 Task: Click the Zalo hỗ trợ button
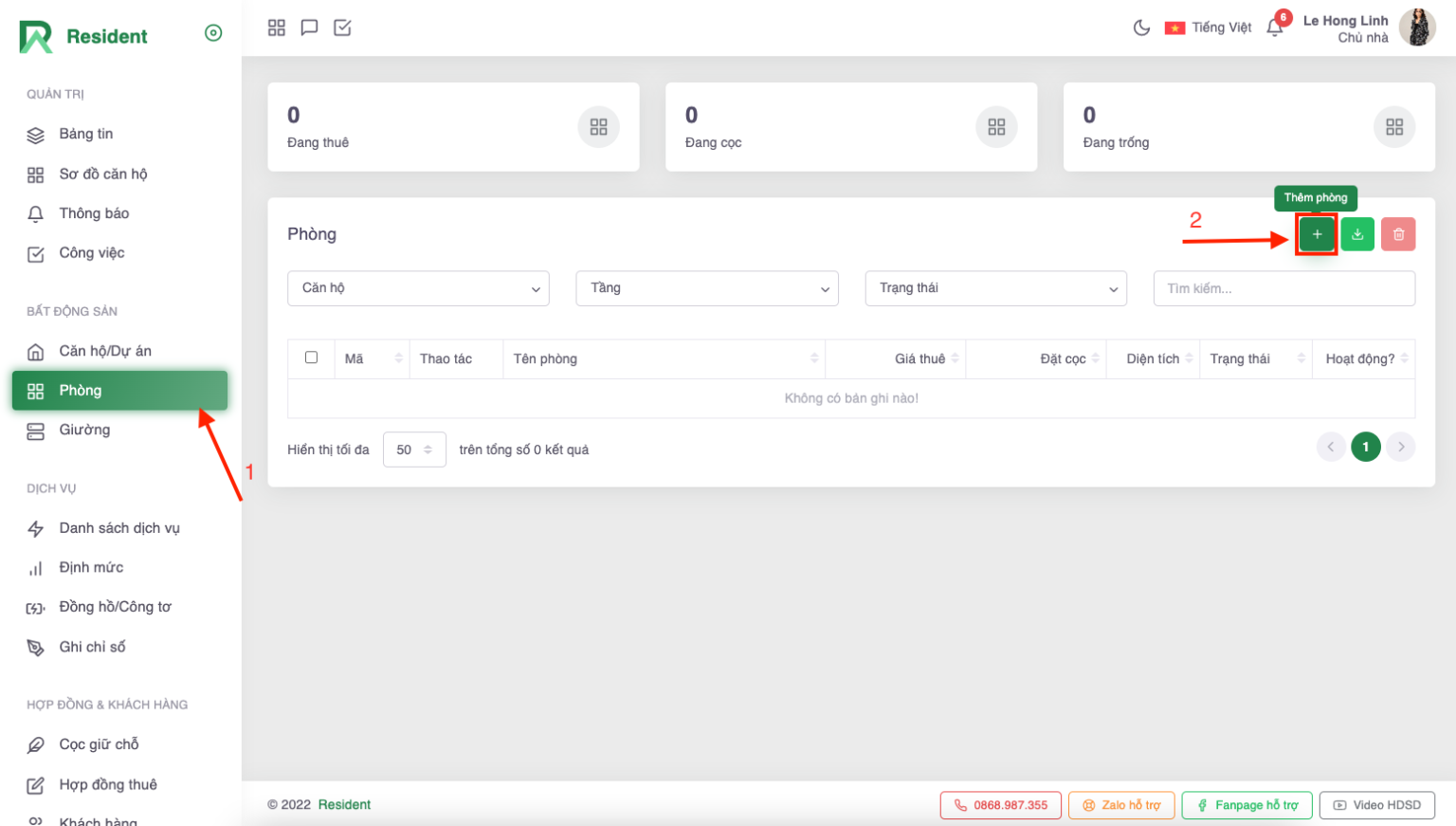tap(1121, 805)
